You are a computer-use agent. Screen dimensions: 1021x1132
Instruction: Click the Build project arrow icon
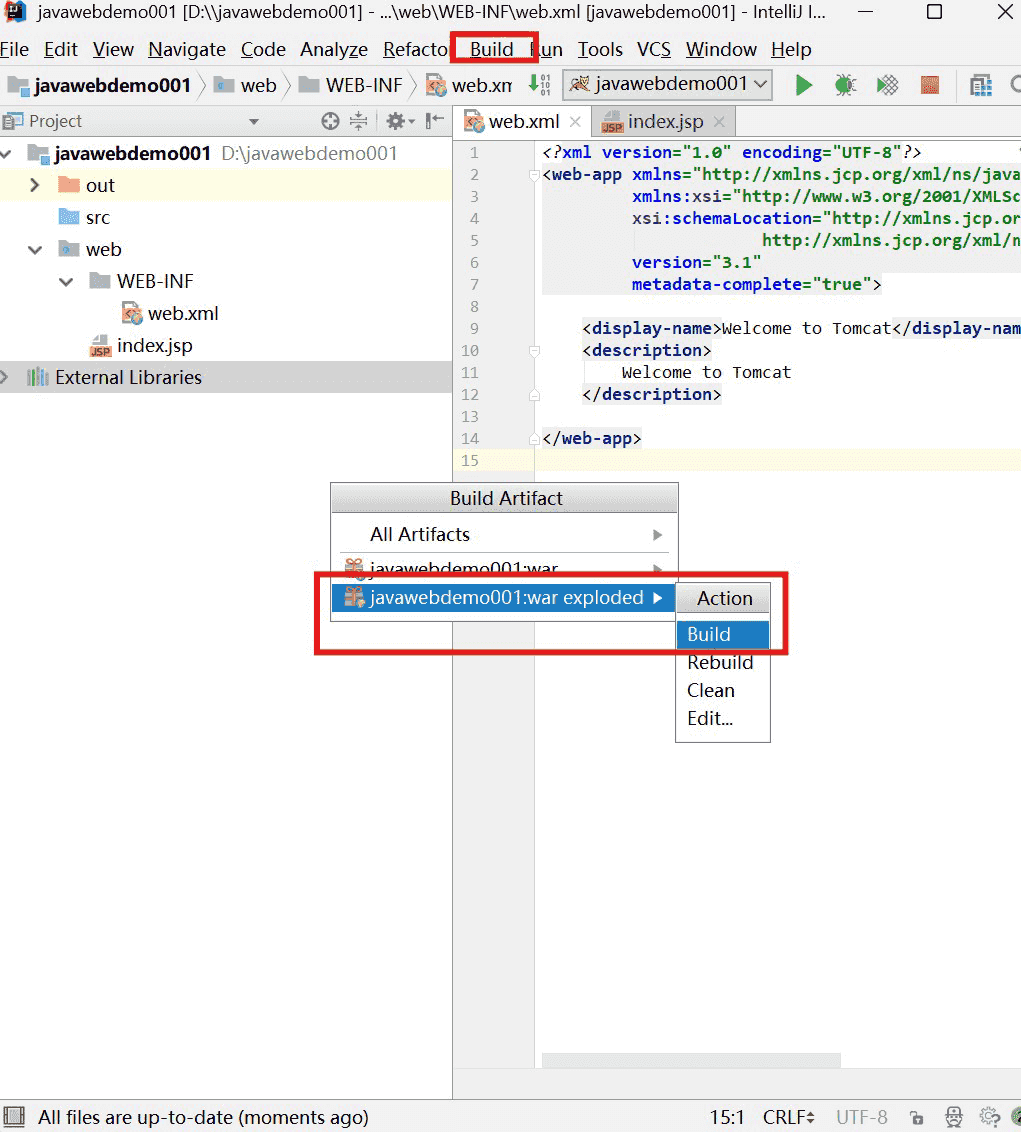click(539, 85)
